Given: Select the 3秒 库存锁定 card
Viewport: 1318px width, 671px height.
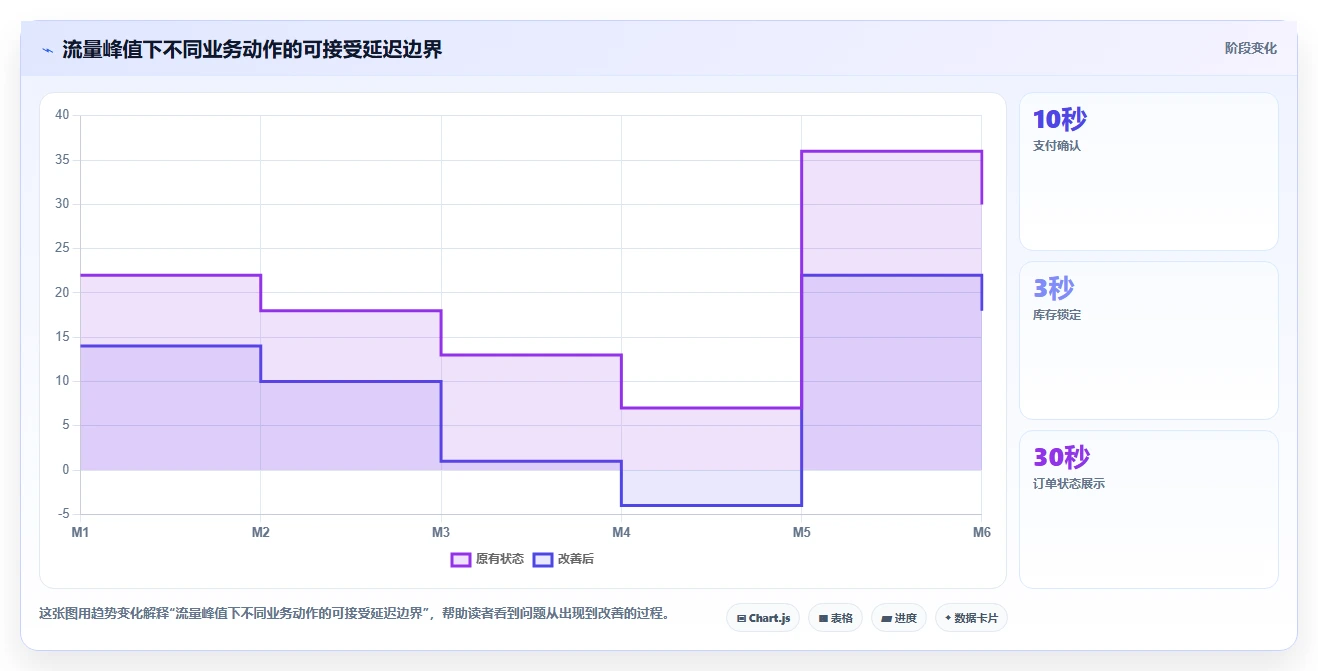Looking at the screenshot, I should (x=1148, y=340).
